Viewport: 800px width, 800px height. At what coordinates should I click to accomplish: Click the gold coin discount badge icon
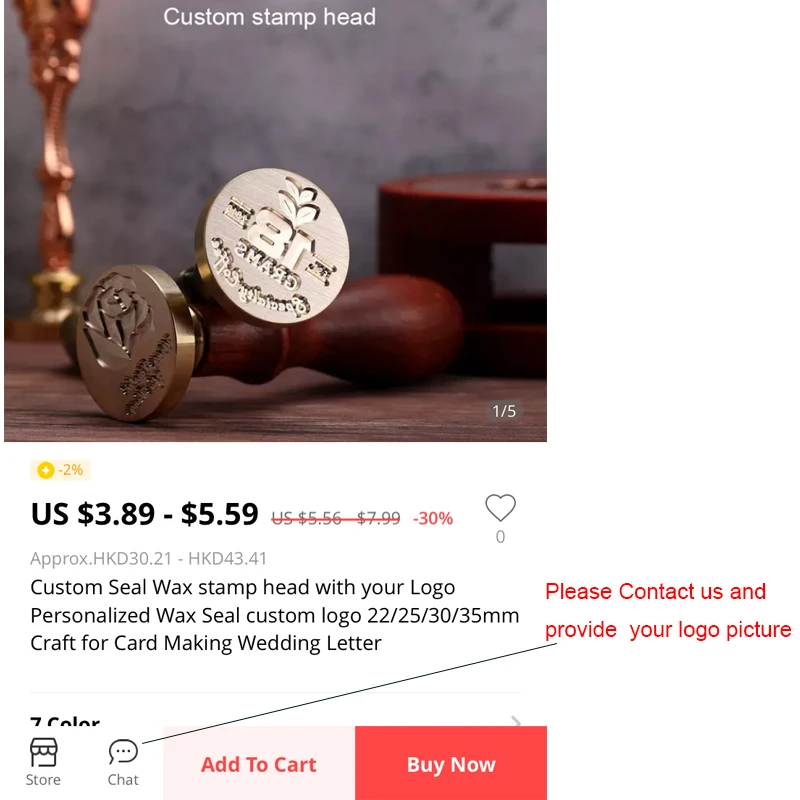point(46,470)
